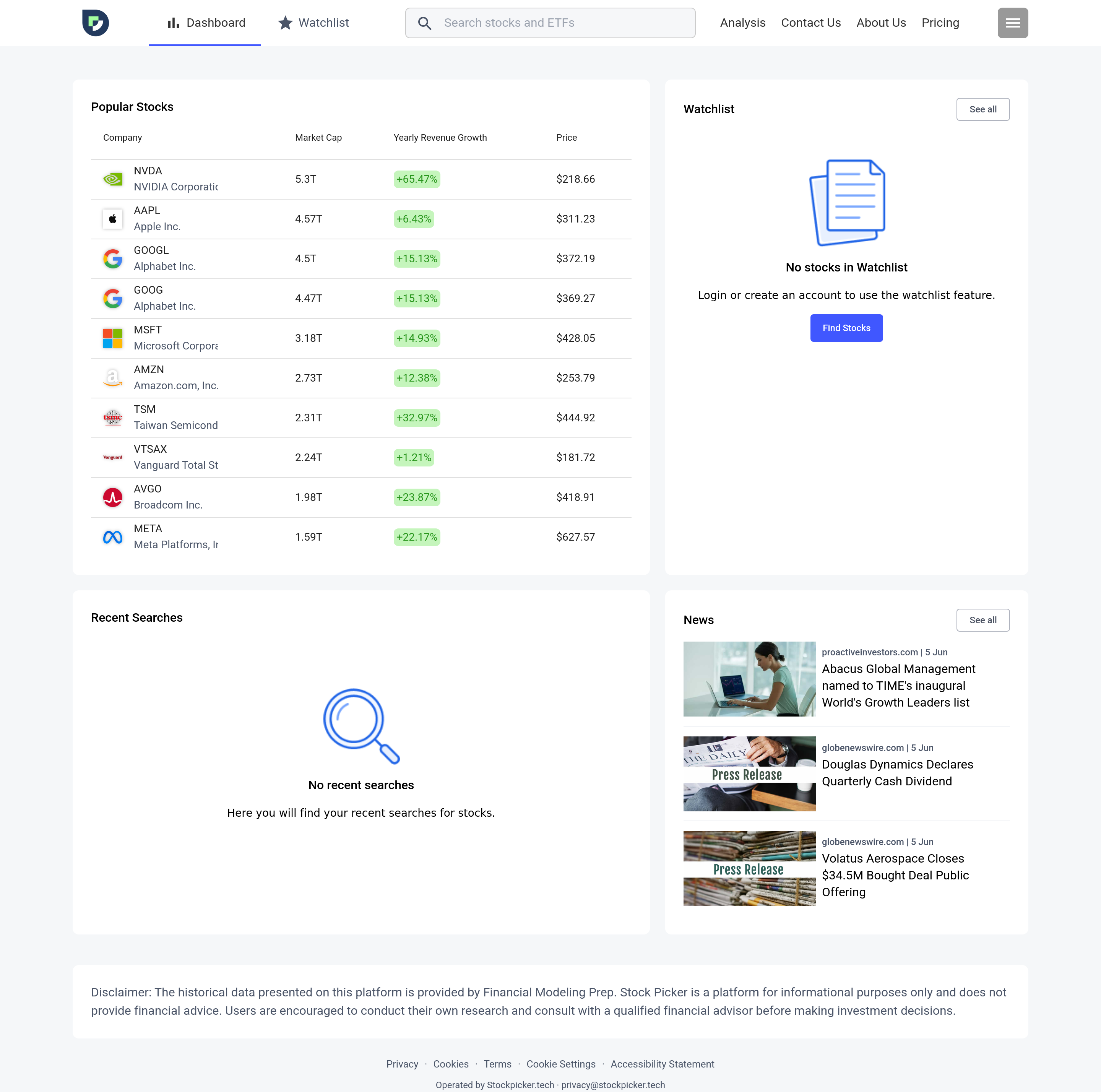The width and height of the screenshot is (1101, 1092).
Task: Select the MSFT ticker text
Action: point(148,330)
